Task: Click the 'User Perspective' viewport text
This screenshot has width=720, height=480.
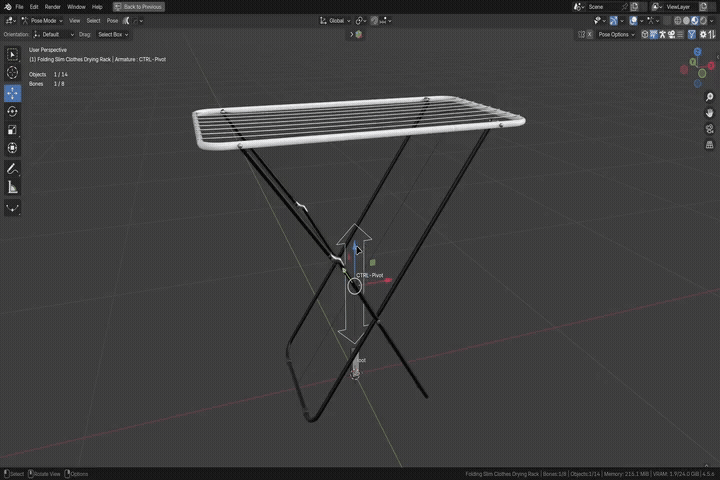Action: [x=48, y=50]
